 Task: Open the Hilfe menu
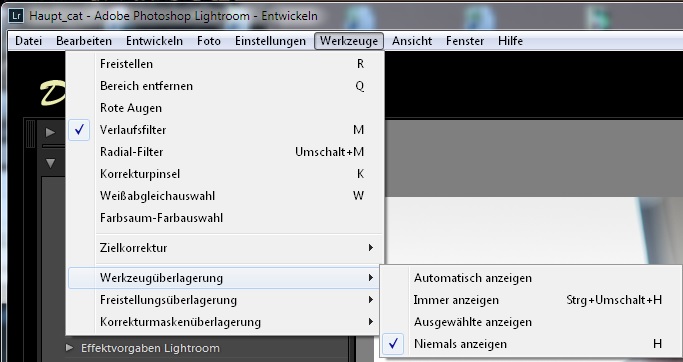pyautogui.click(x=511, y=41)
